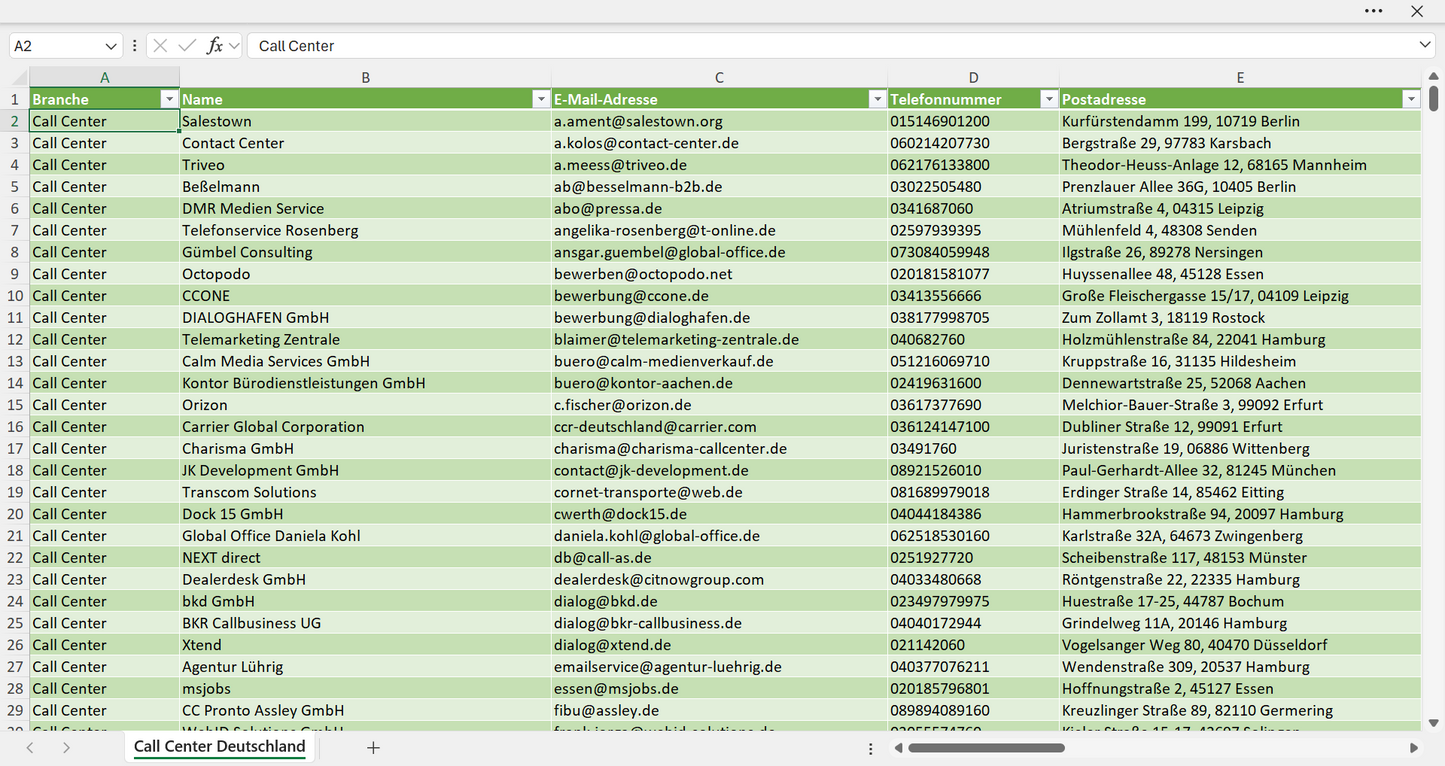Click the horizontal scrollbar thumb
Image resolution: width=1445 pixels, height=766 pixels.
(x=986, y=748)
